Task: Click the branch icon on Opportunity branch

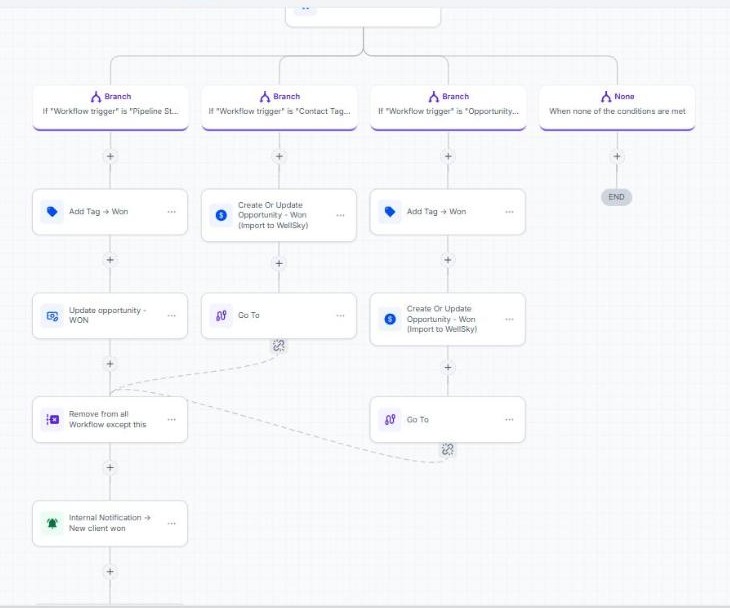Action: click(434, 97)
